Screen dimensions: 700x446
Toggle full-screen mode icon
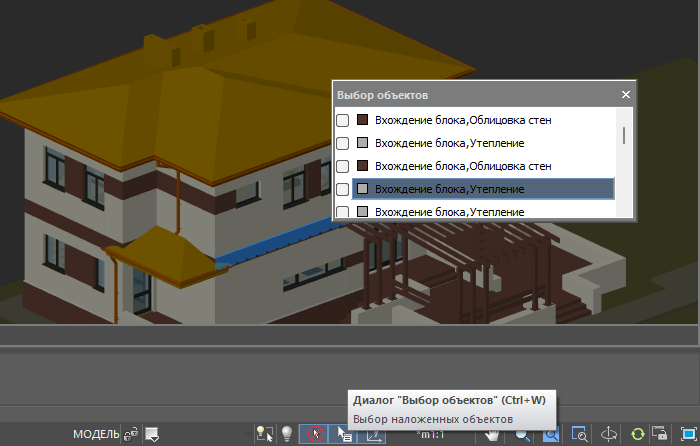point(688,433)
